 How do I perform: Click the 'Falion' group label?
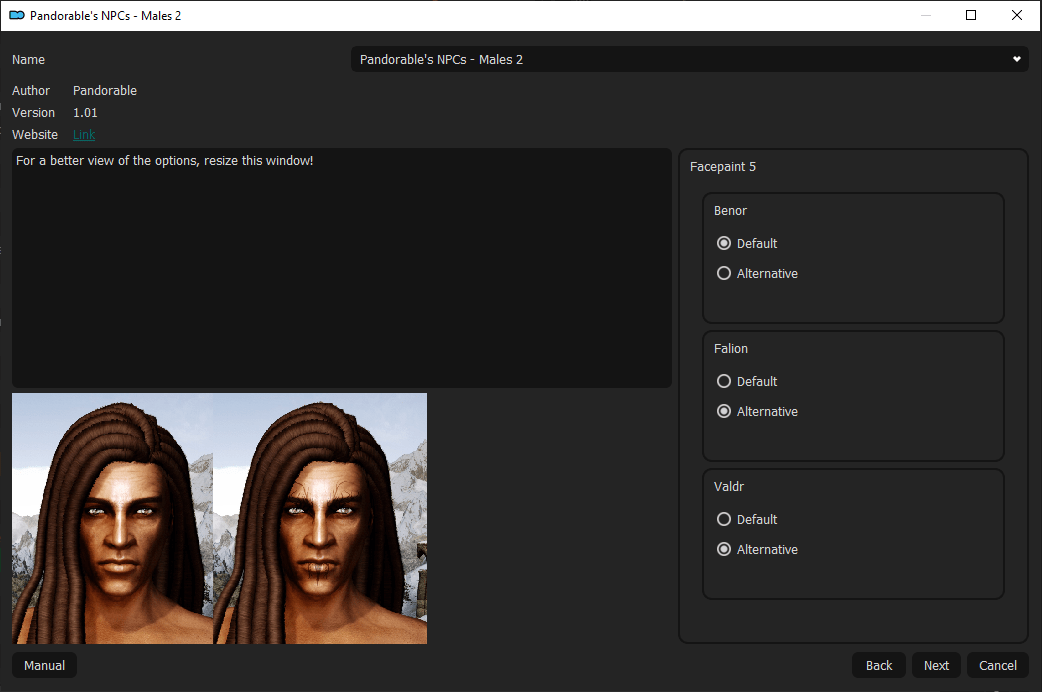tap(730, 348)
